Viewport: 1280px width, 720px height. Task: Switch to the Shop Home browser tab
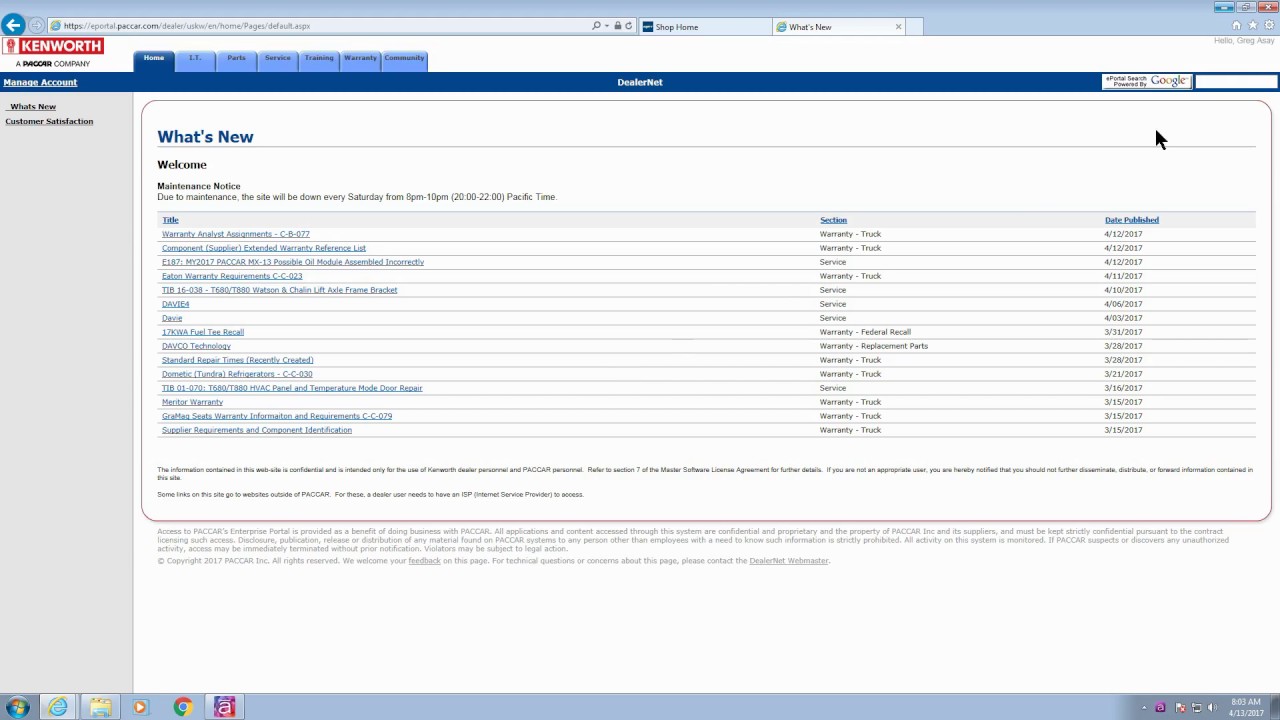pos(705,27)
